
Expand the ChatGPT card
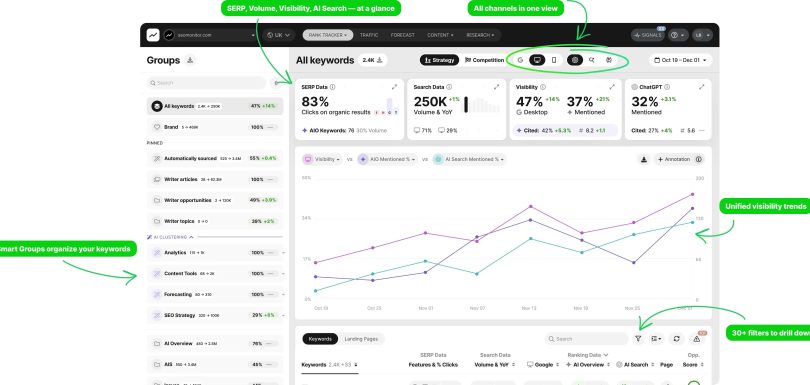tap(702, 87)
